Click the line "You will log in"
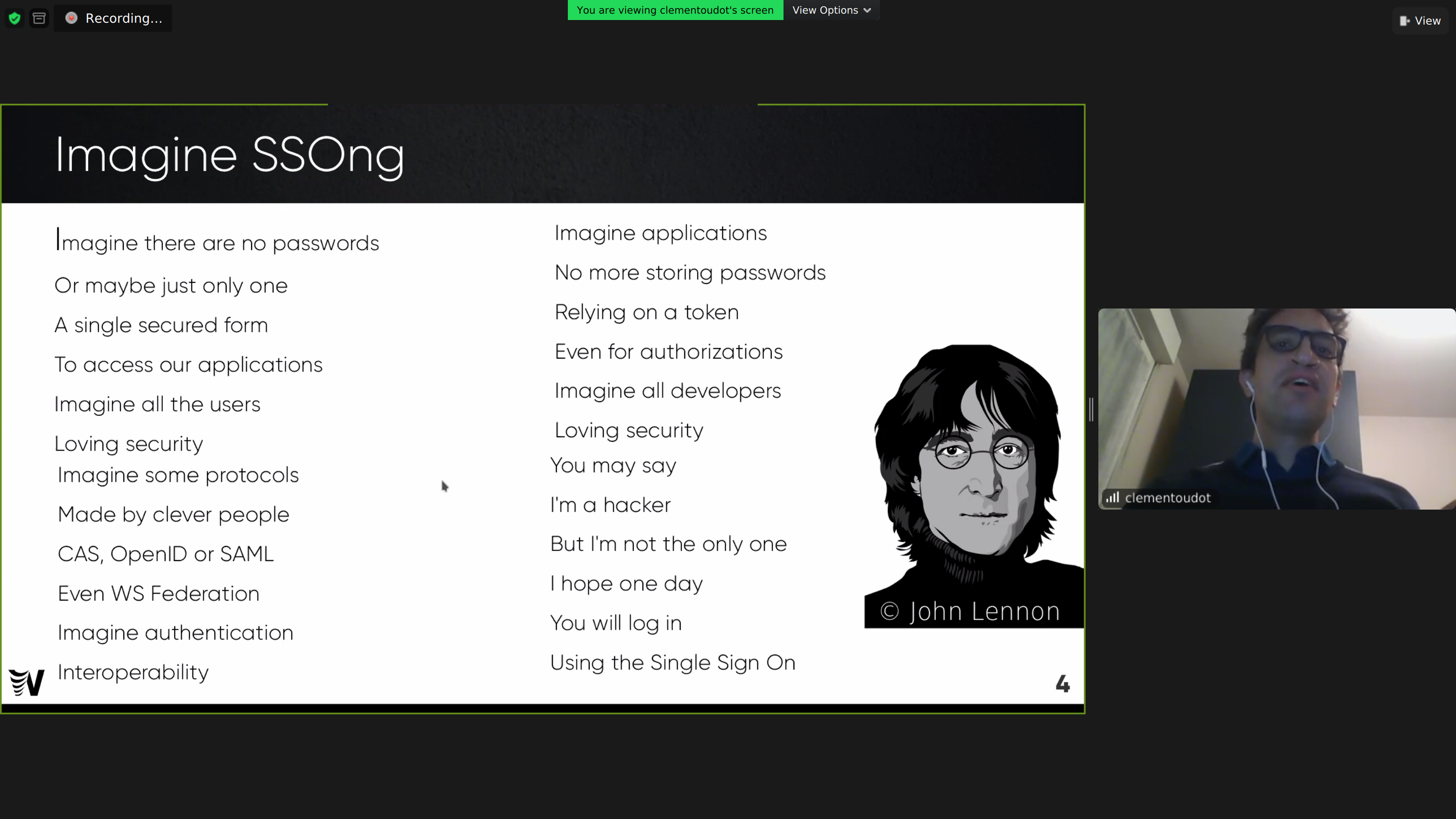The width and height of the screenshot is (1456, 819). click(616, 623)
